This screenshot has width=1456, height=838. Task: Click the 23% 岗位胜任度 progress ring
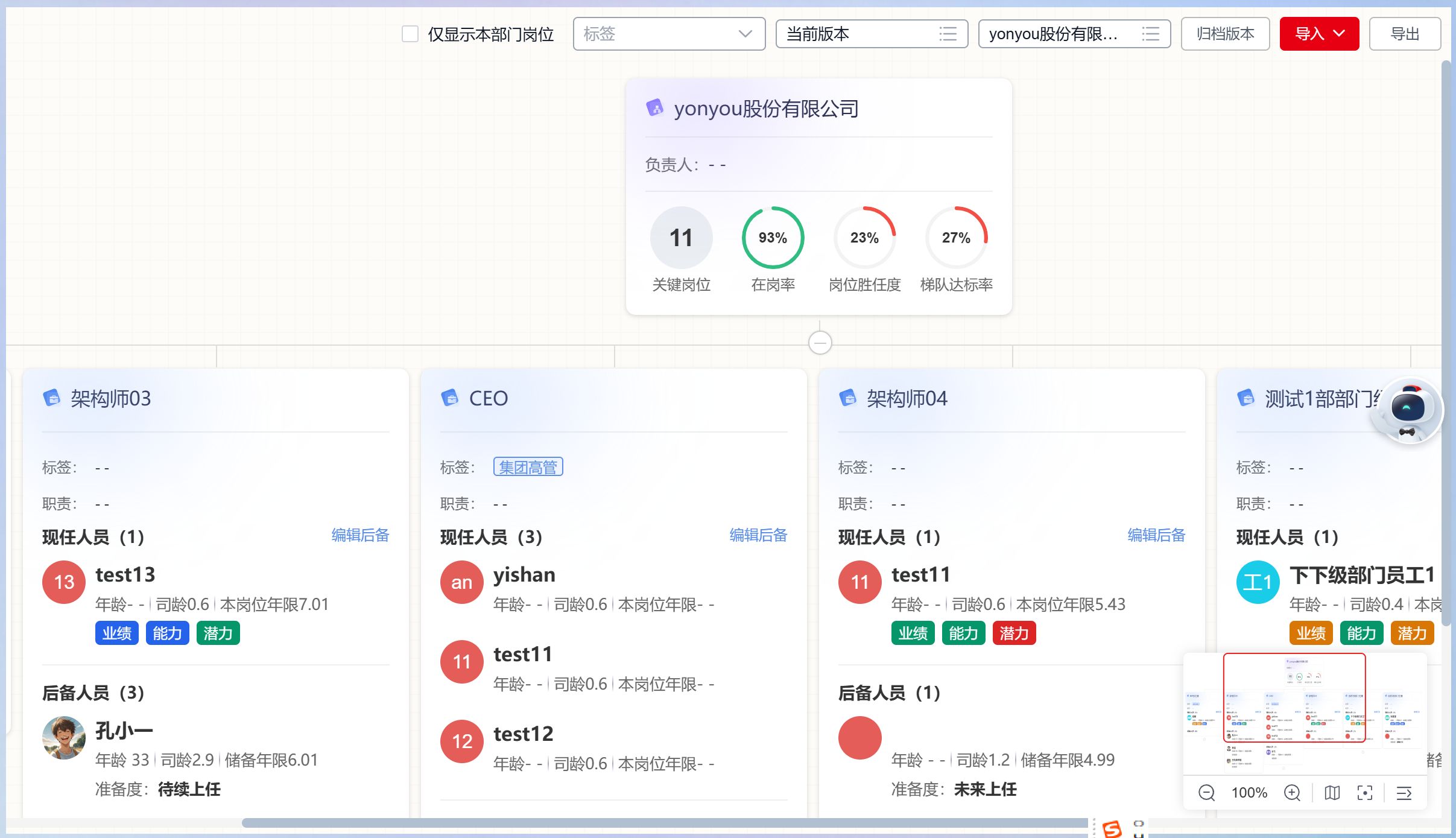(864, 238)
